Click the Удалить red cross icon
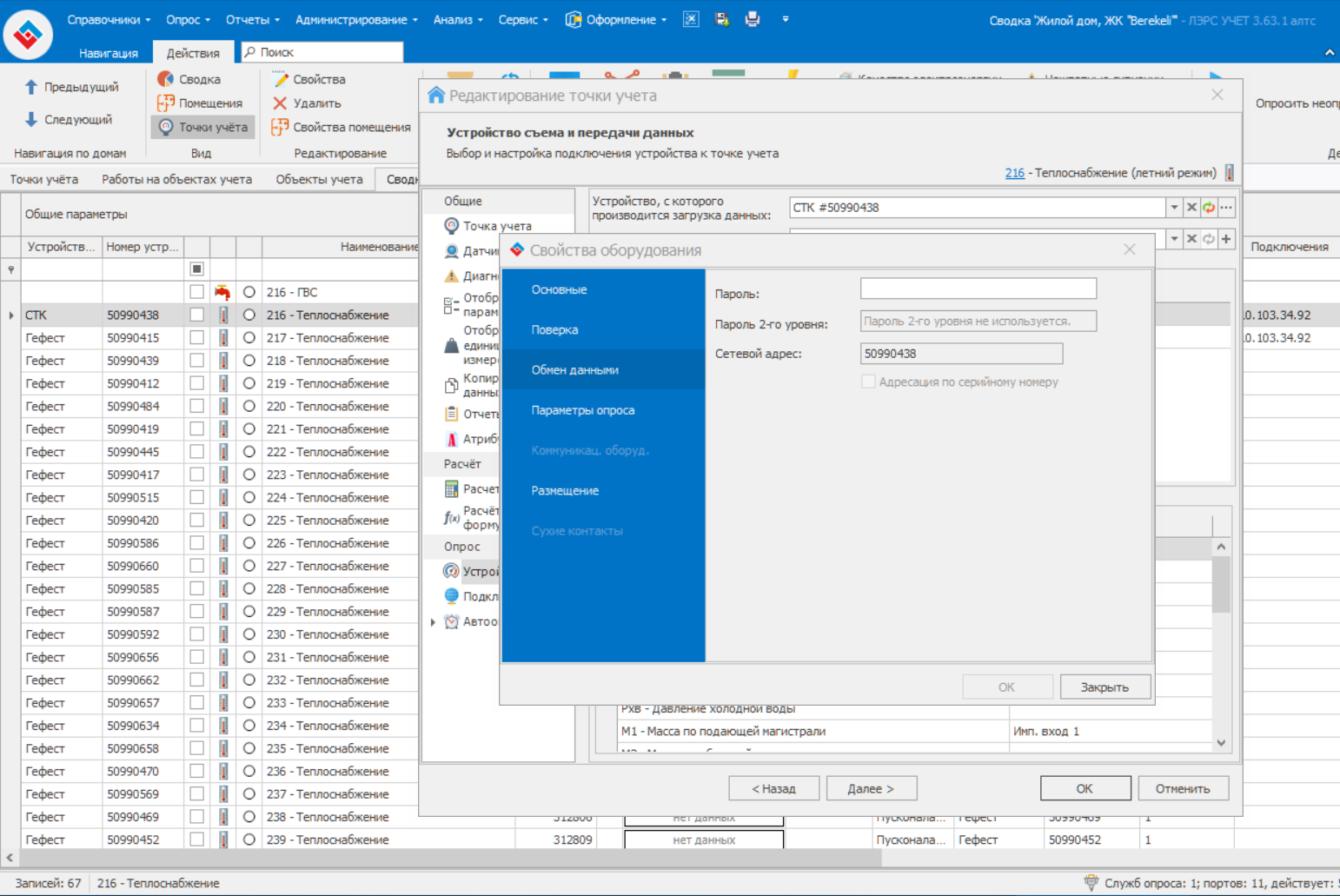This screenshot has width=1340, height=896. click(x=280, y=103)
